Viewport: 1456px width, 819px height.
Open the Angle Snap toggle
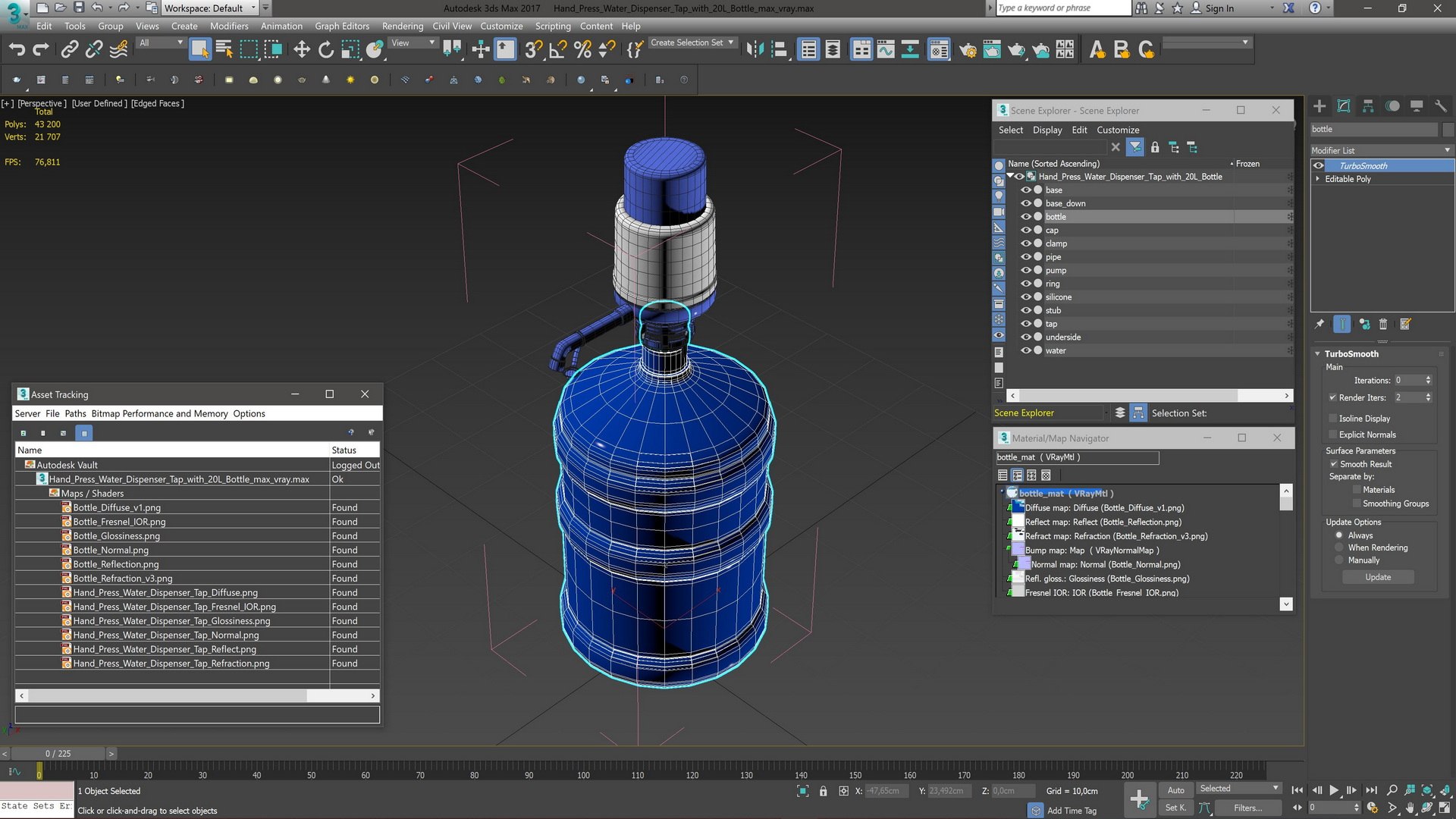[557, 50]
